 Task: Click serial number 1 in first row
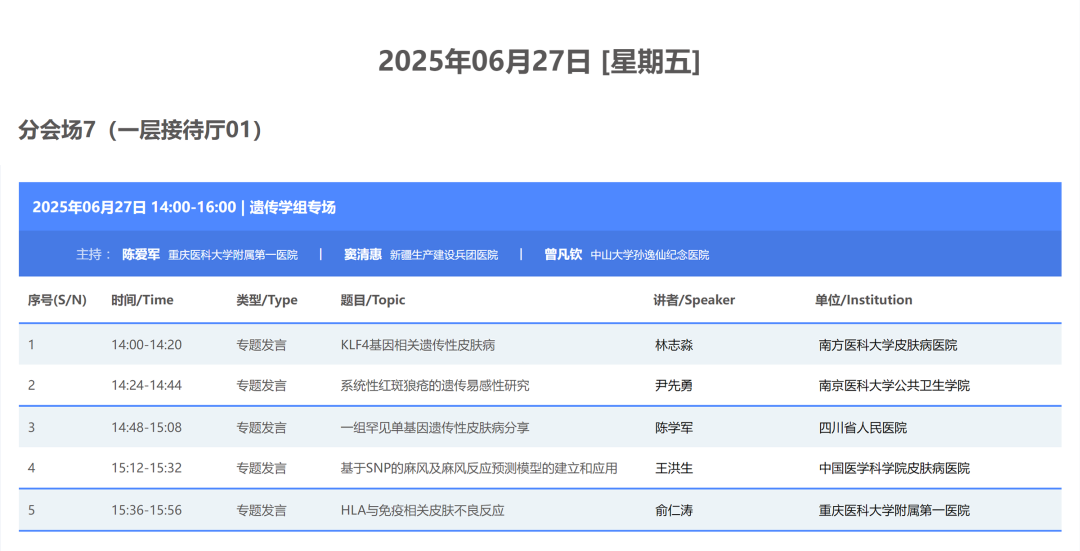31,345
